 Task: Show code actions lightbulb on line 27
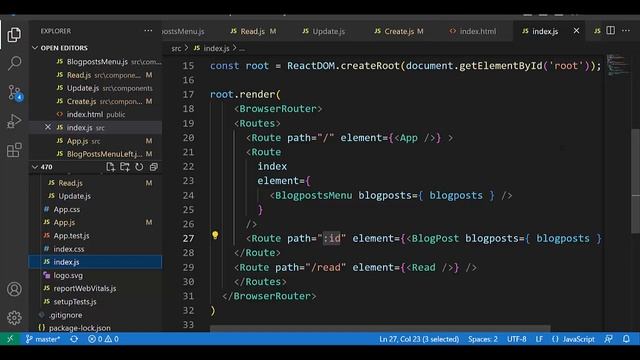[215, 235]
